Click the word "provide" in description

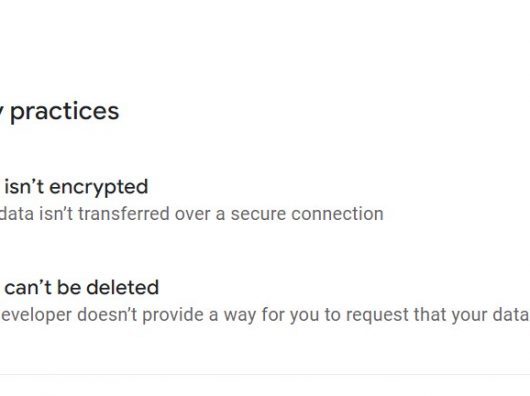[x=172, y=316]
